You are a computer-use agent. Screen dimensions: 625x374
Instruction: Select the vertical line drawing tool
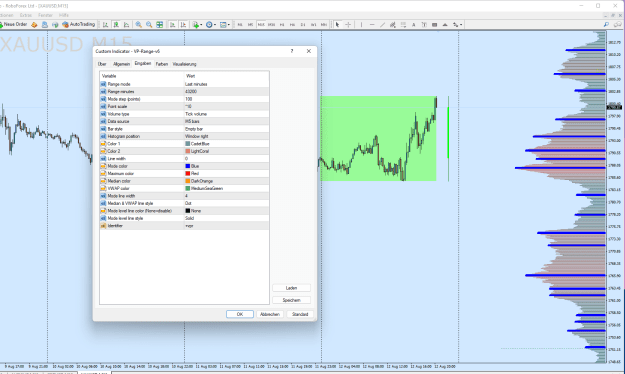coord(361,25)
